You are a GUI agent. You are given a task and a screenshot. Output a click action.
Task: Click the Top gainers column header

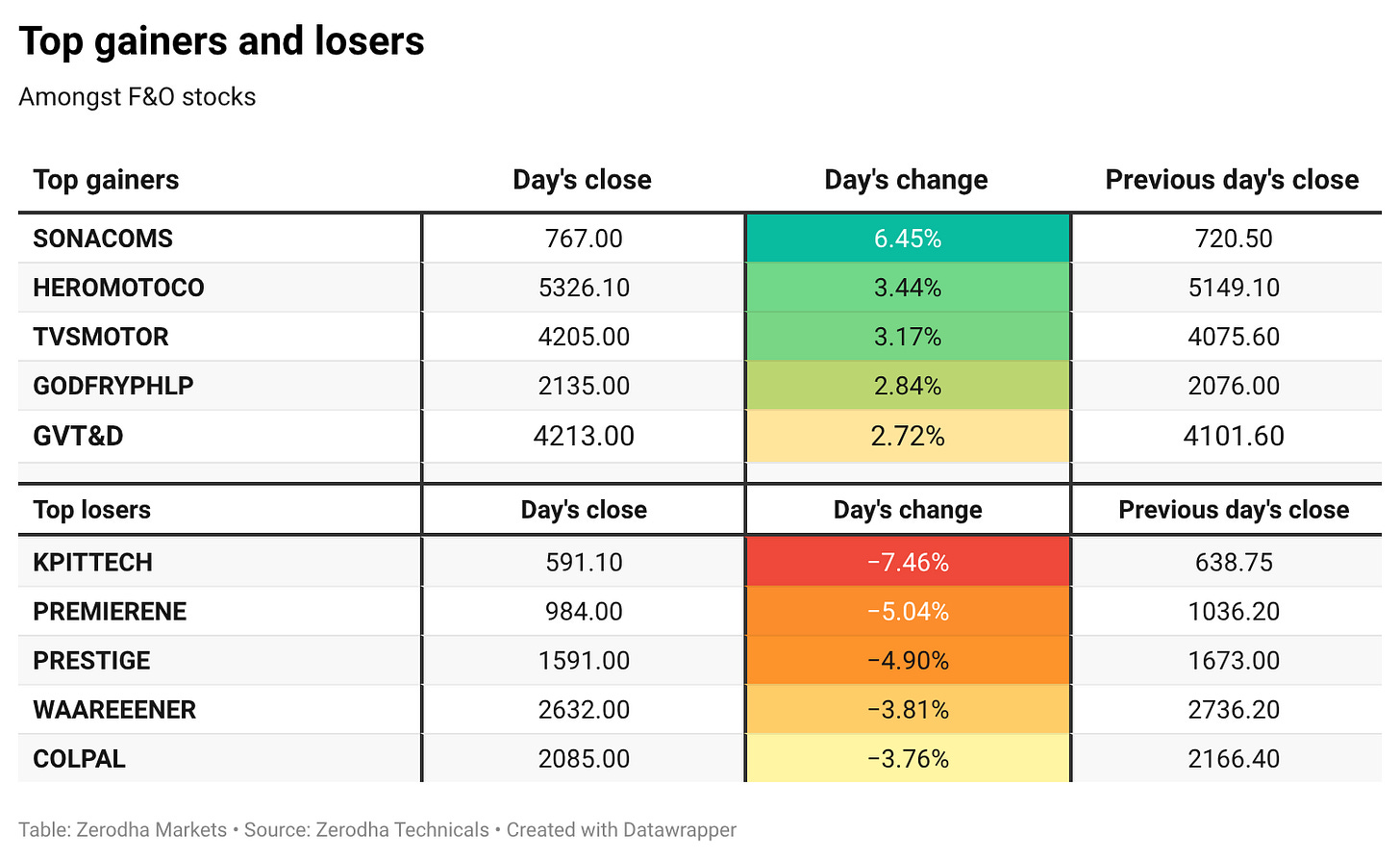coord(106,180)
